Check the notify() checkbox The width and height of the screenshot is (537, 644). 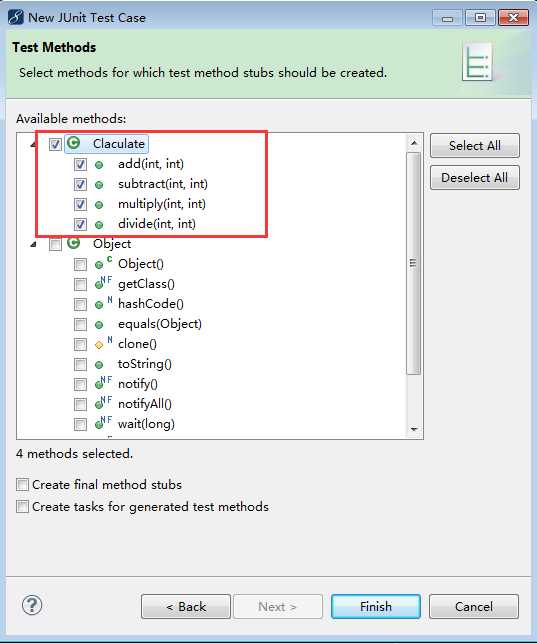point(80,384)
